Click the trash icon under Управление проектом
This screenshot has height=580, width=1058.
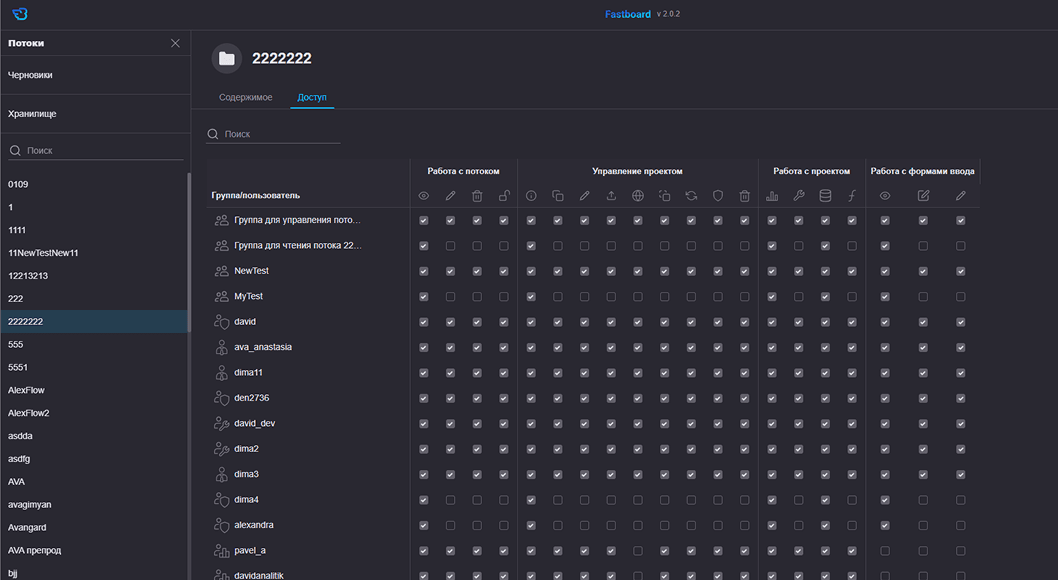tap(744, 196)
